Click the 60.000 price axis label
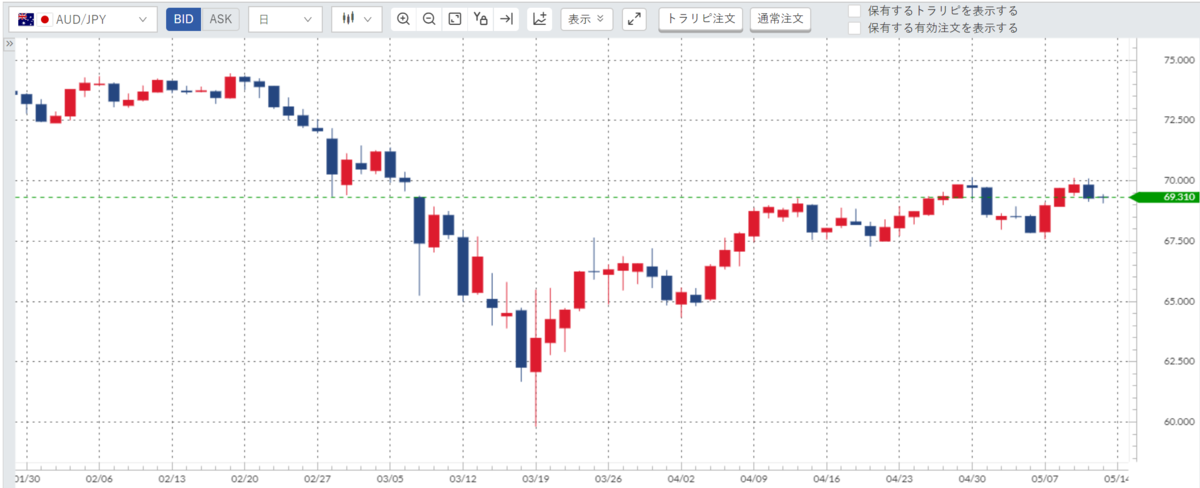 pyautogui.click(x=1180, y=421)
